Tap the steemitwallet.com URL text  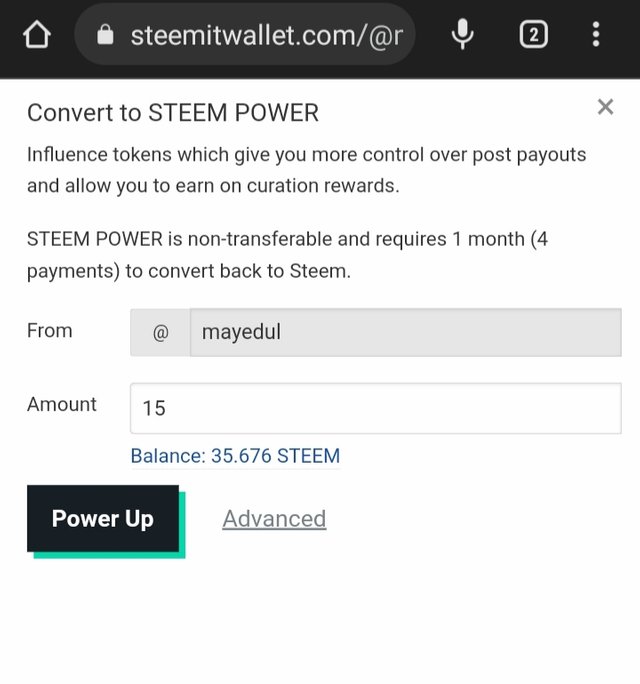click(x=265, y=36)
